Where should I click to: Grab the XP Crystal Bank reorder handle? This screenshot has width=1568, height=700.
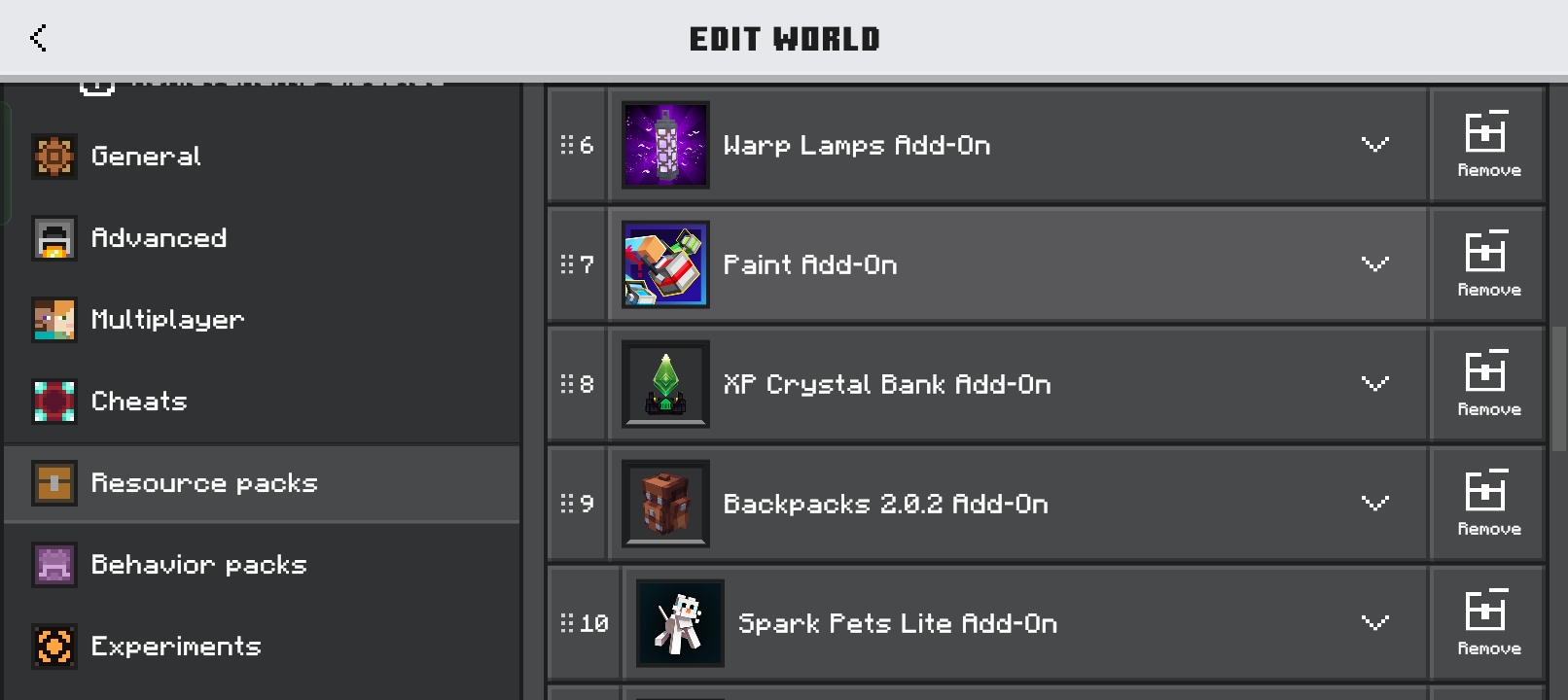tap(577, 384)
